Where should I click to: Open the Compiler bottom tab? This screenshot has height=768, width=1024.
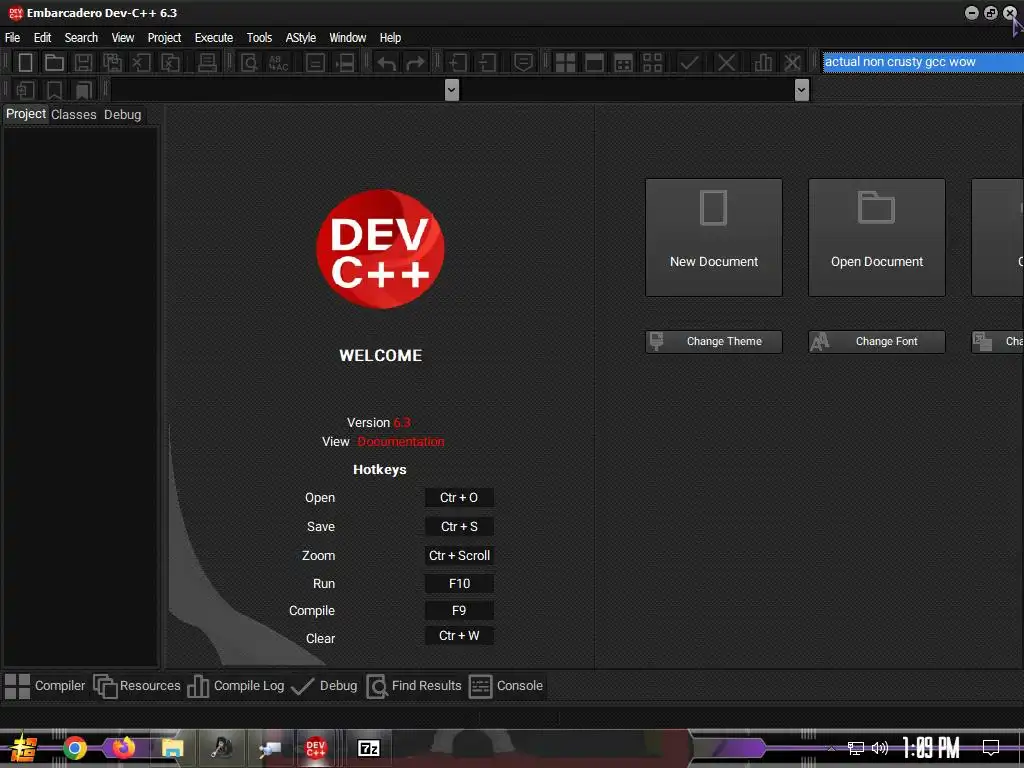pyautogui.click(x=45, y=686)
